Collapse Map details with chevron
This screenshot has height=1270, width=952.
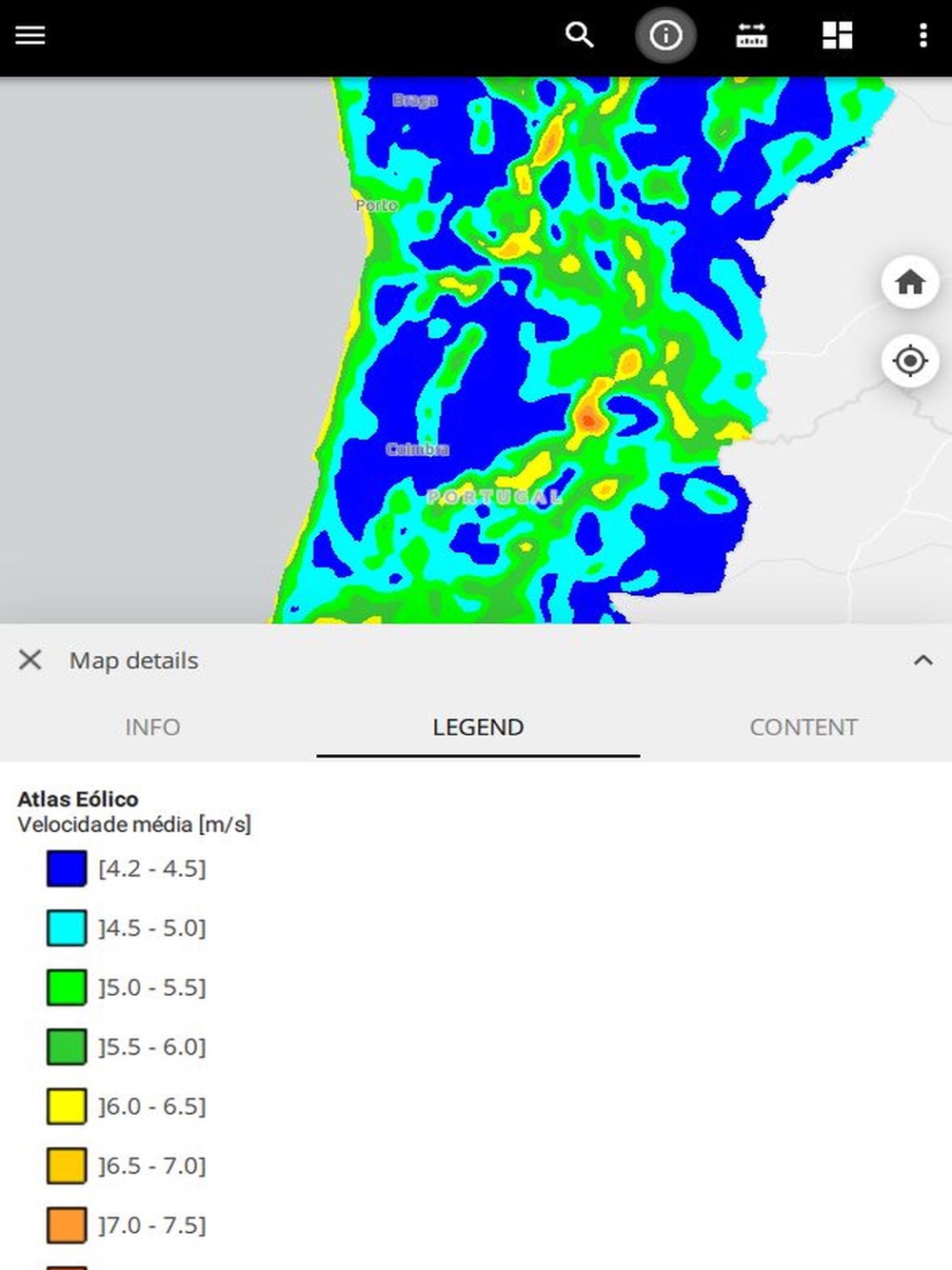pyautogui.click(x=922, y=660)
